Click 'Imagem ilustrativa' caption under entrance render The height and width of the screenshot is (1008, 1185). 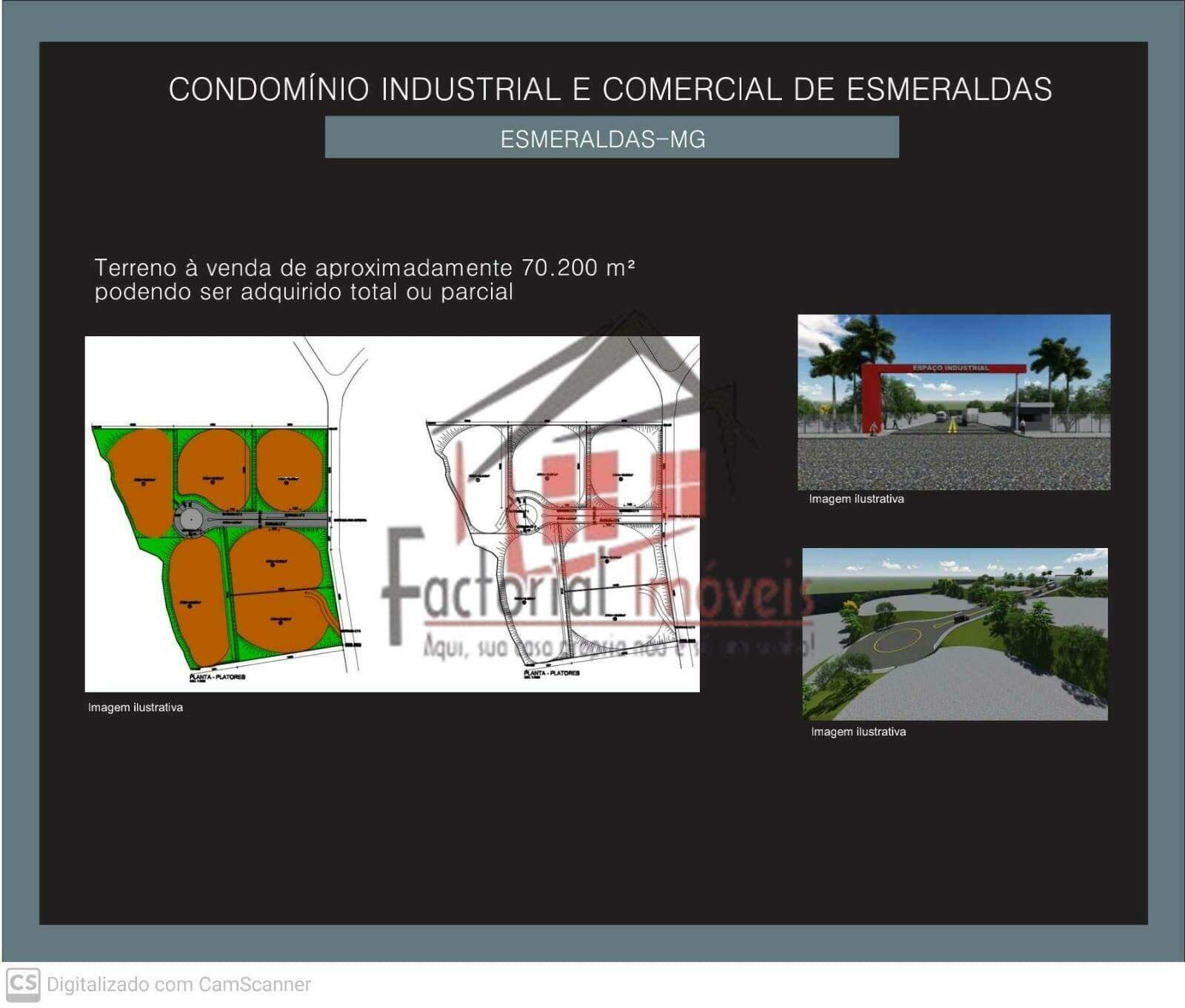click(x=856, y=499)
